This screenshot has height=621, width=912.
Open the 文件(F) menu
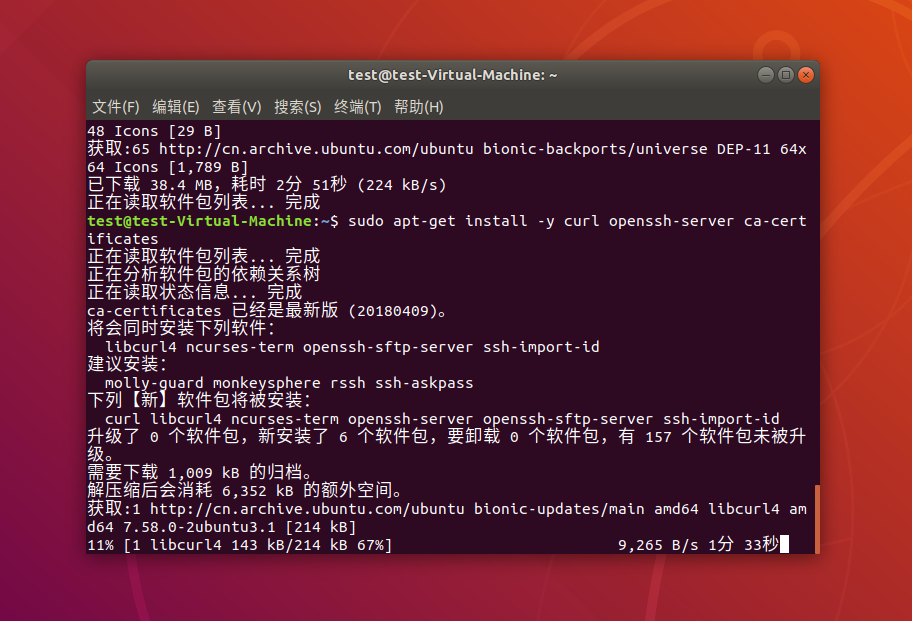tap(116, 107)
